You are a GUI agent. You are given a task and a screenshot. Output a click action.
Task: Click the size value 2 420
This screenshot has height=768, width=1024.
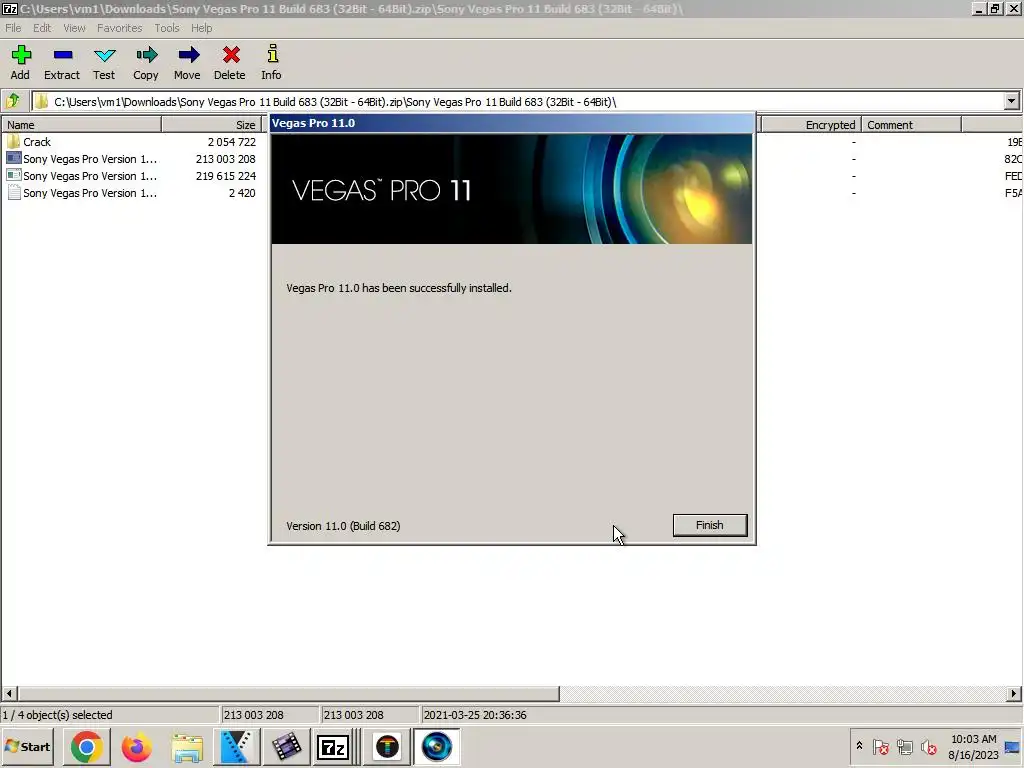(242, 193)
